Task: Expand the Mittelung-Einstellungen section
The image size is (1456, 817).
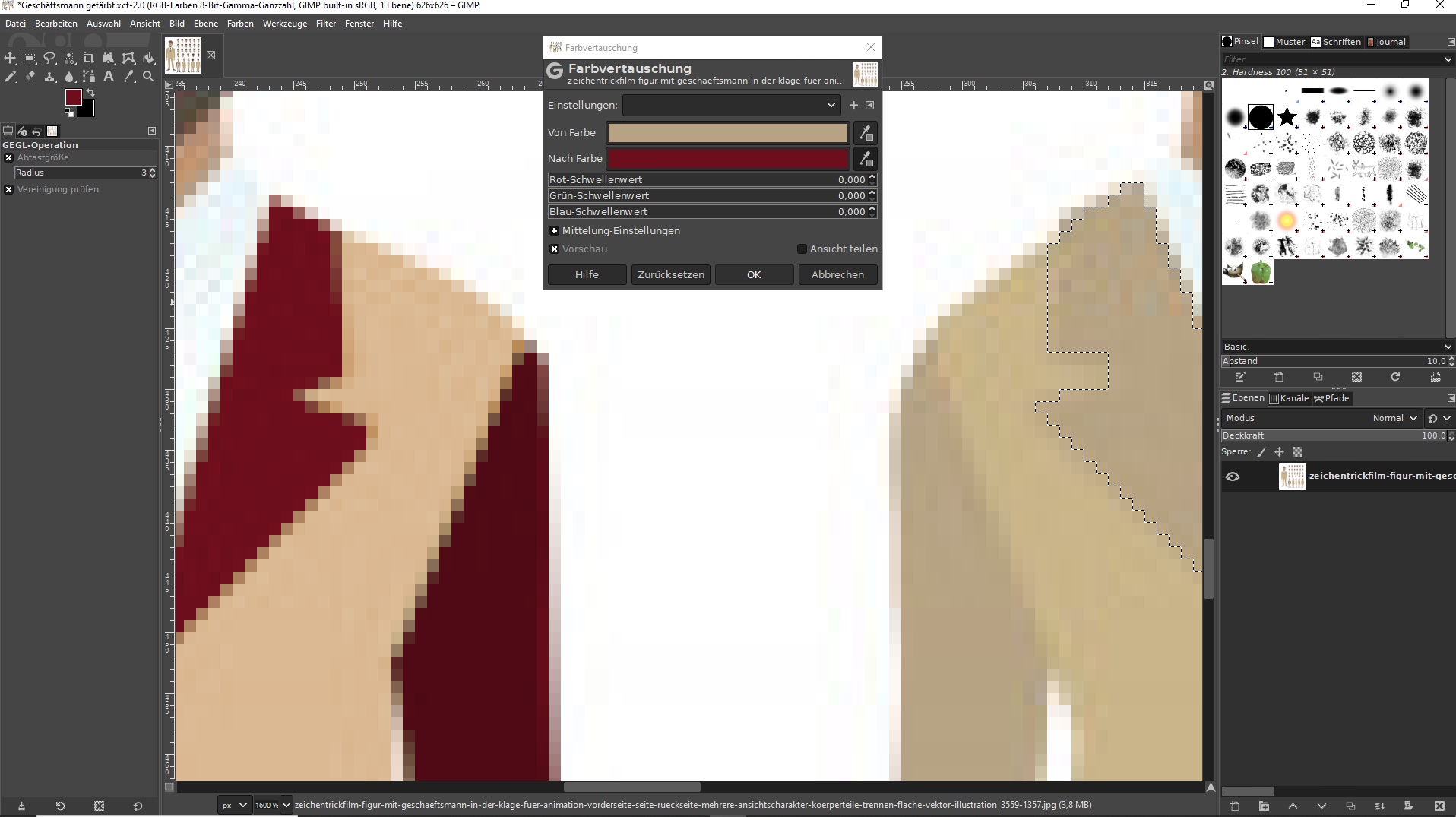Action: (555, 230)
